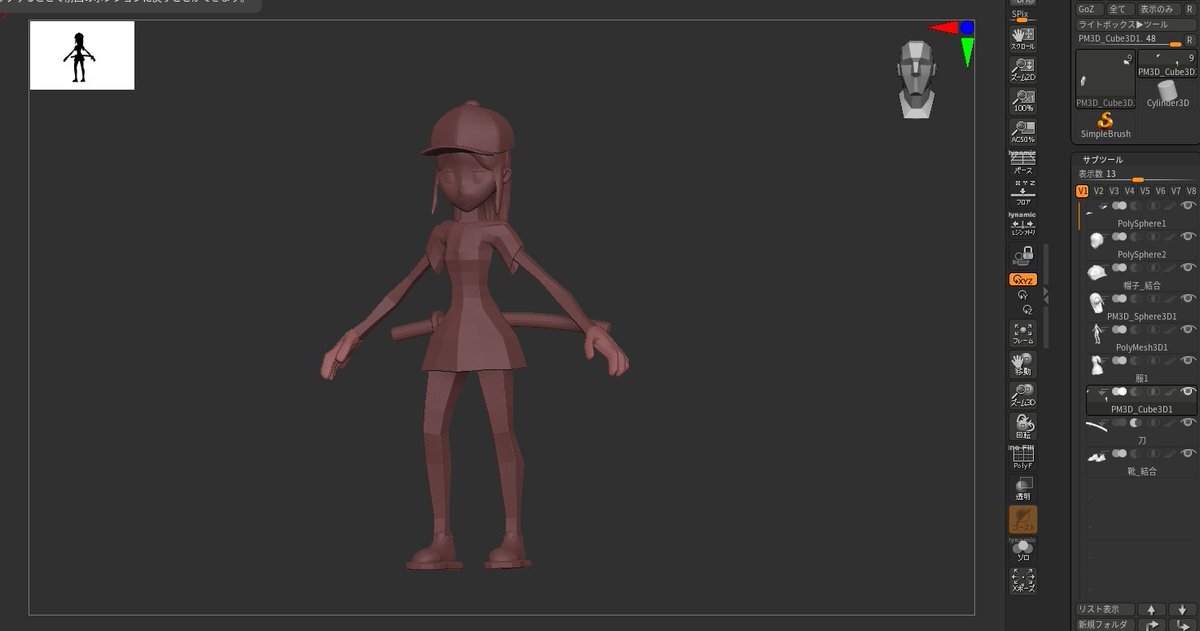Move subtool up with curved arrow
The image size is (1200, 631).
[1151, 624]
